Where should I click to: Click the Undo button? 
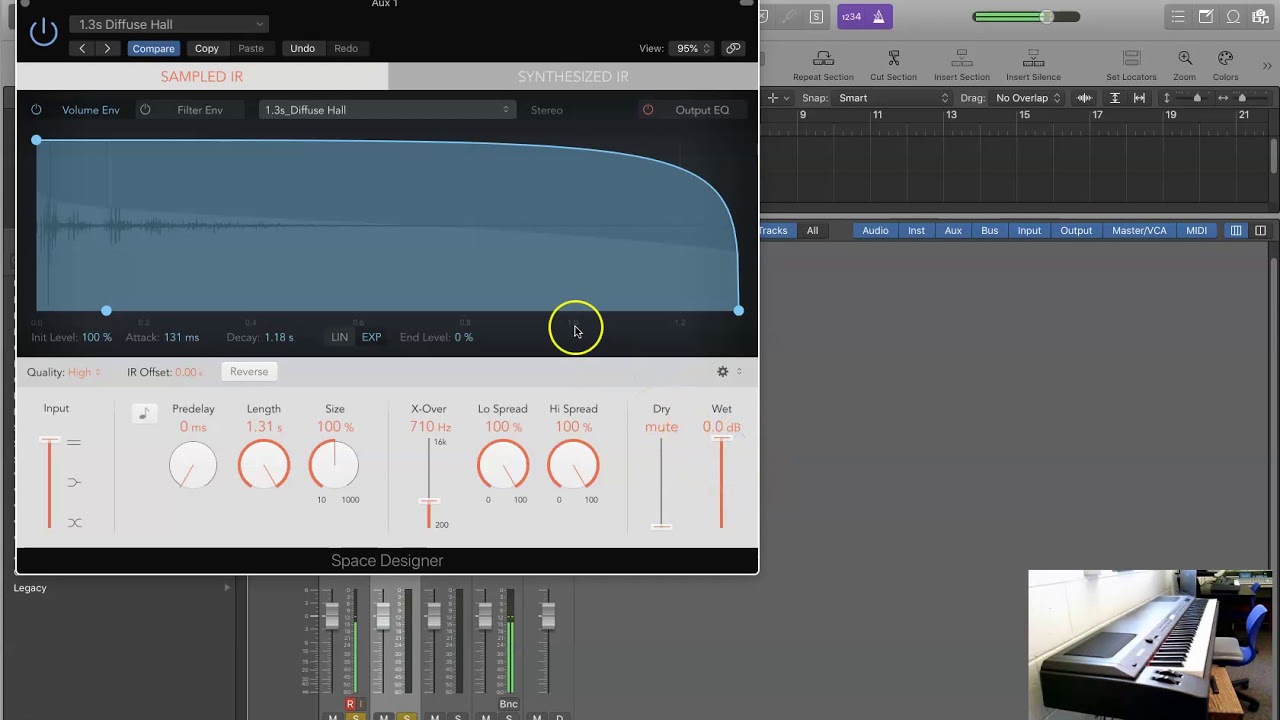click(302, 48)
